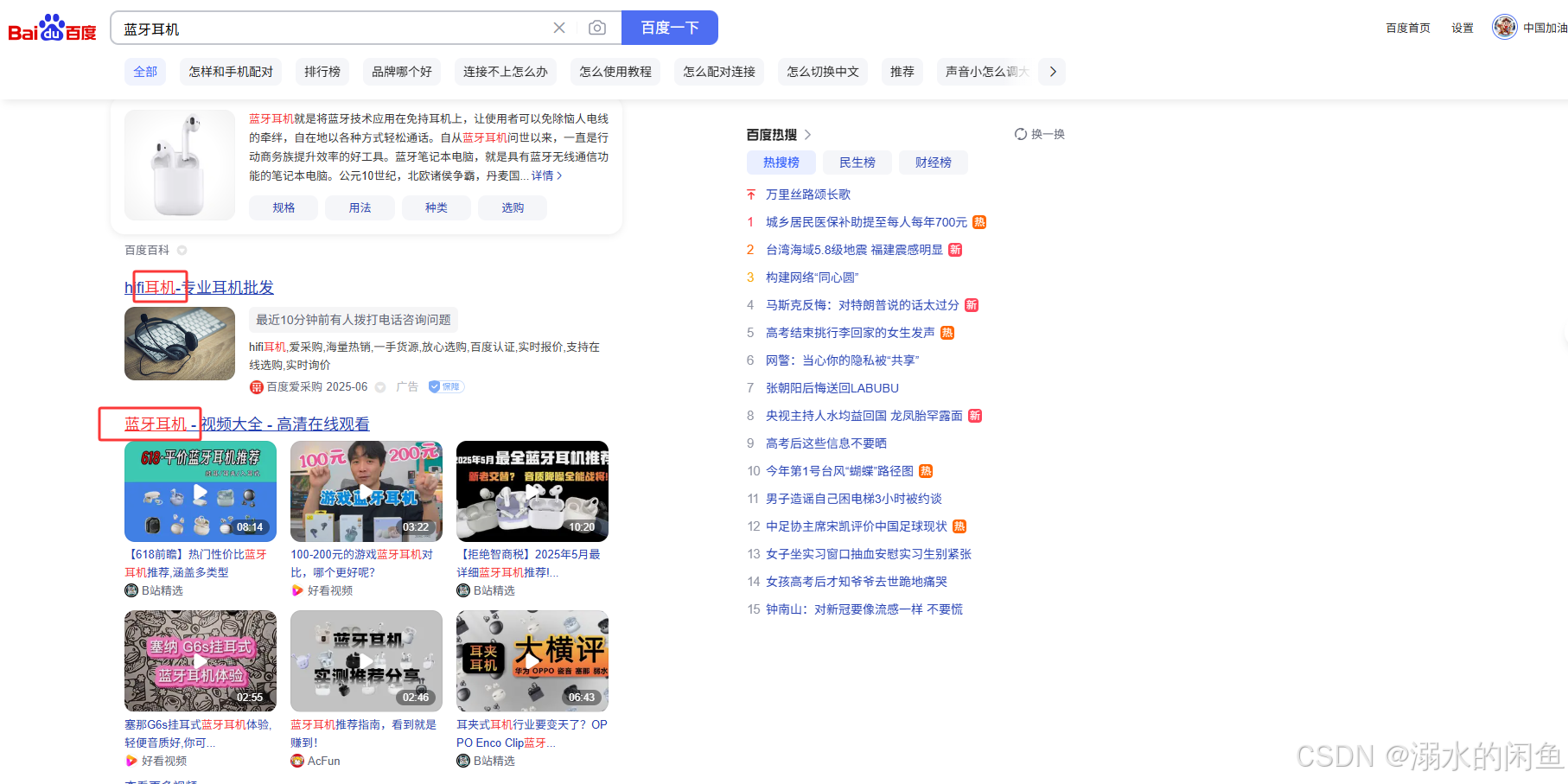Switch to the 民生榜 tab

pyautogui.click(x=857, y=163)
